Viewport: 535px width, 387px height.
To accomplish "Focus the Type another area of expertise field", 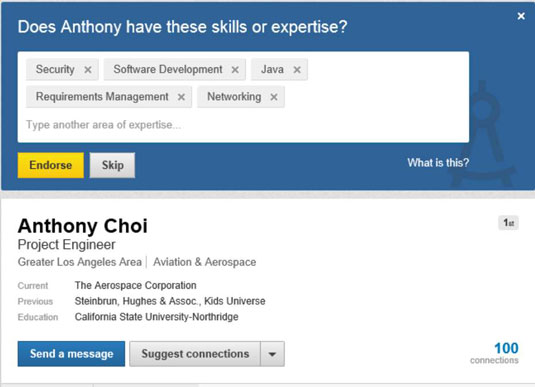I will point(243,125).
